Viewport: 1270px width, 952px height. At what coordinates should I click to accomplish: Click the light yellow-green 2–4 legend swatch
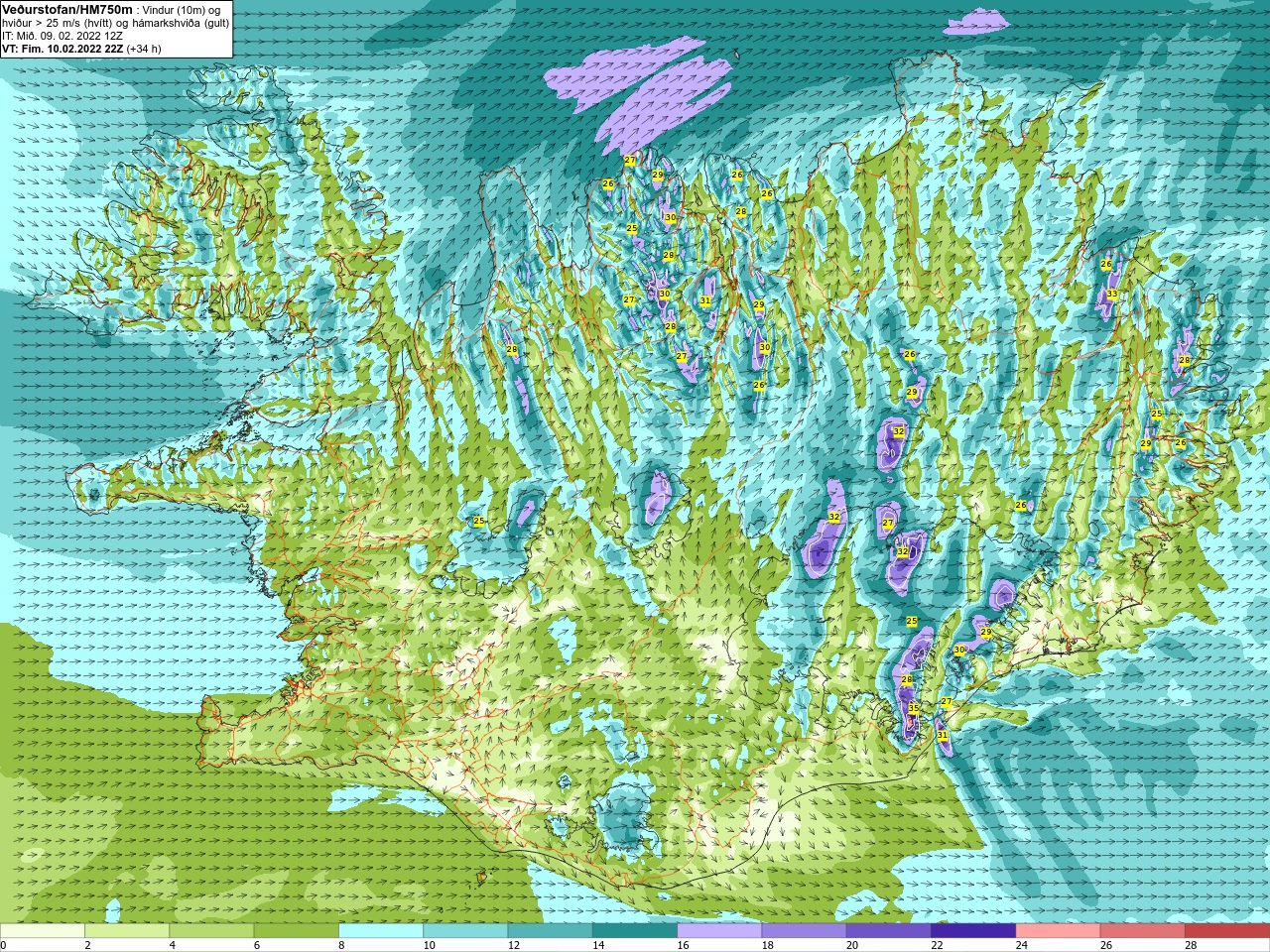tap(127, 931)
